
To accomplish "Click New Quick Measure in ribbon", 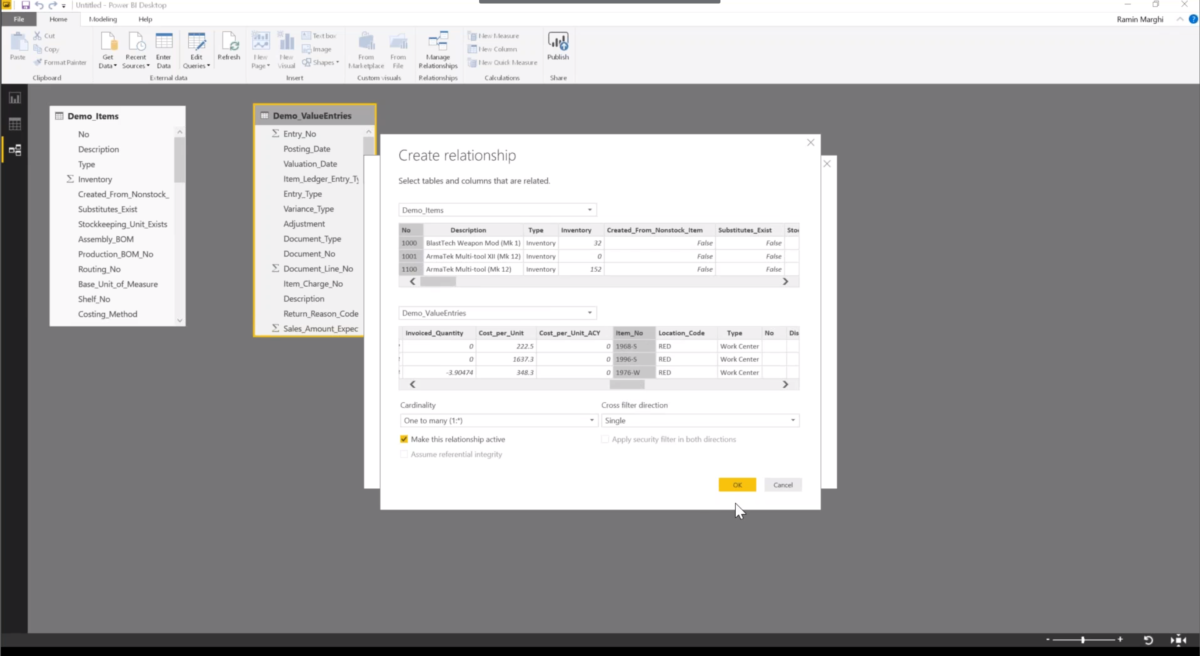I will tap(502, 62).
